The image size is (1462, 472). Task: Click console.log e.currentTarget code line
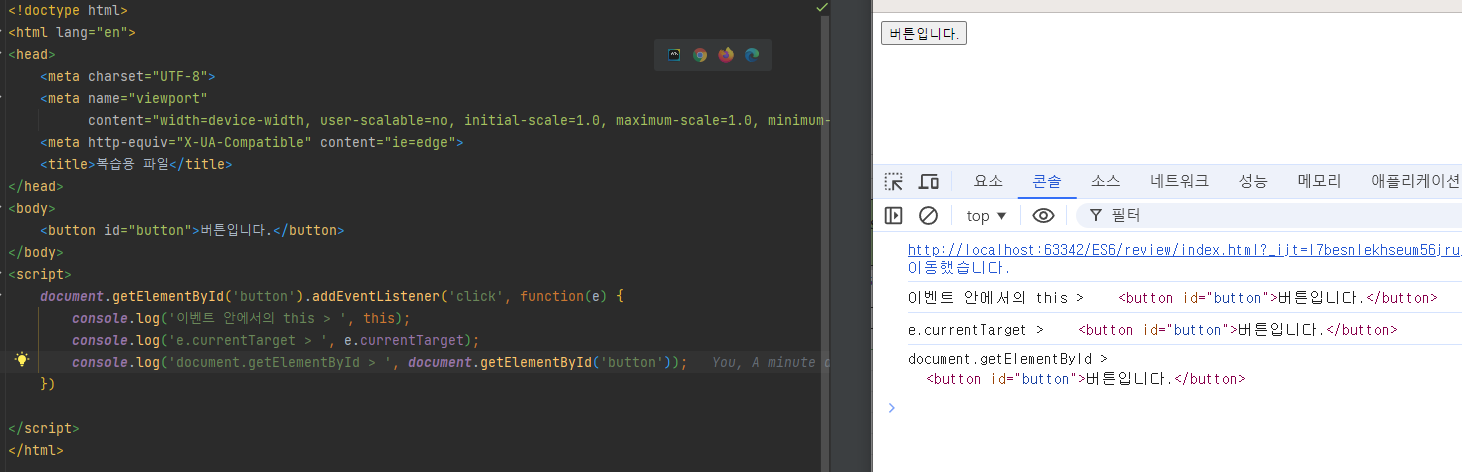(275, 340)
